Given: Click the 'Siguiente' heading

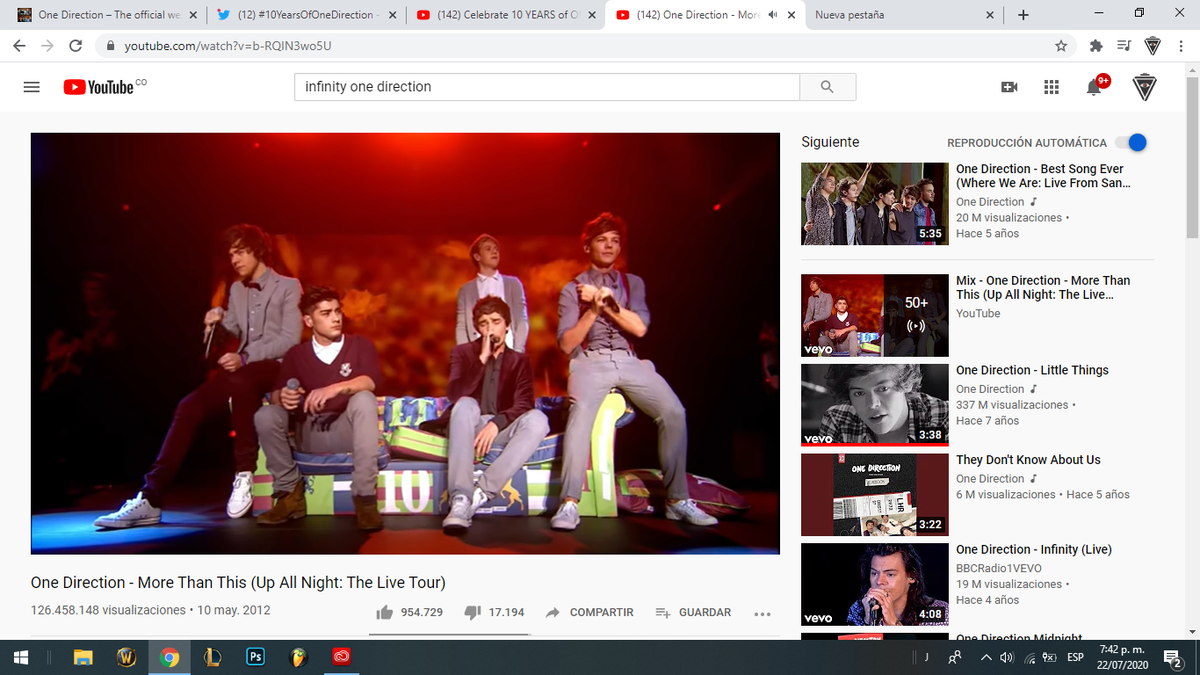Looking at the screenshot, I should click(830, 142).
